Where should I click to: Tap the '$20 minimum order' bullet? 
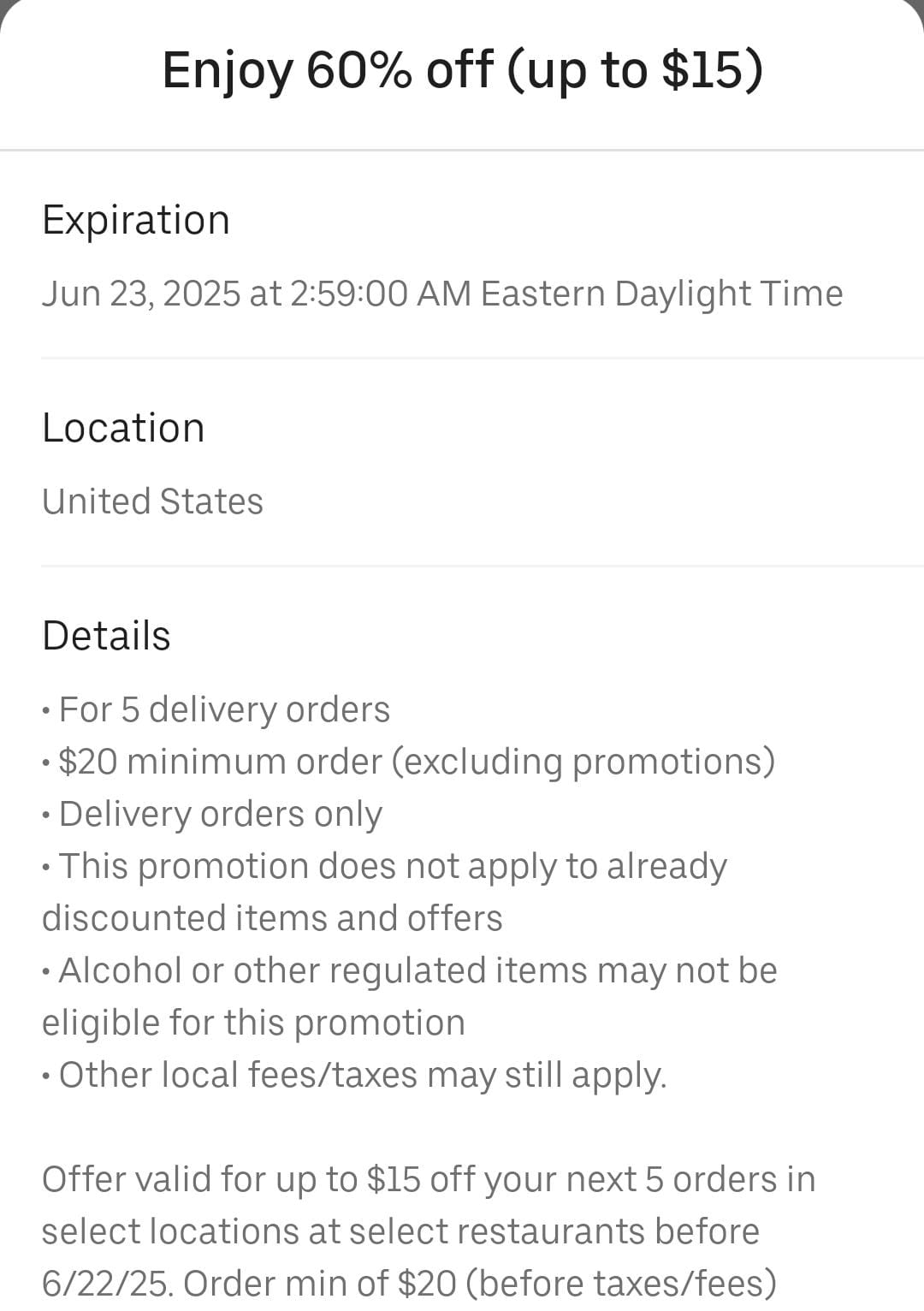408,762
